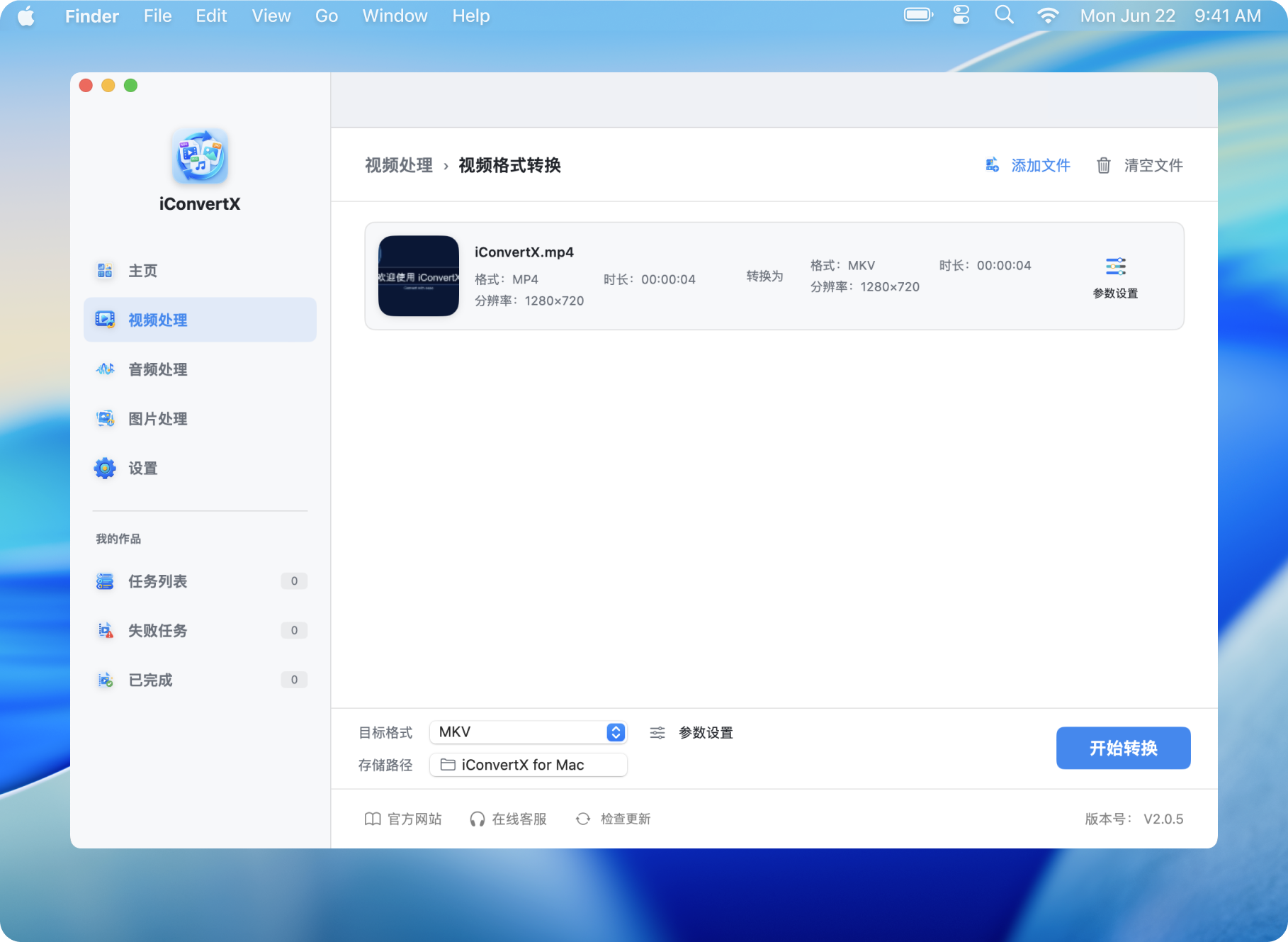The height and width of the screenshot is (942, 1288).
Task: Click the Wi-Fi status icon
Action: tap(1048, 16)
